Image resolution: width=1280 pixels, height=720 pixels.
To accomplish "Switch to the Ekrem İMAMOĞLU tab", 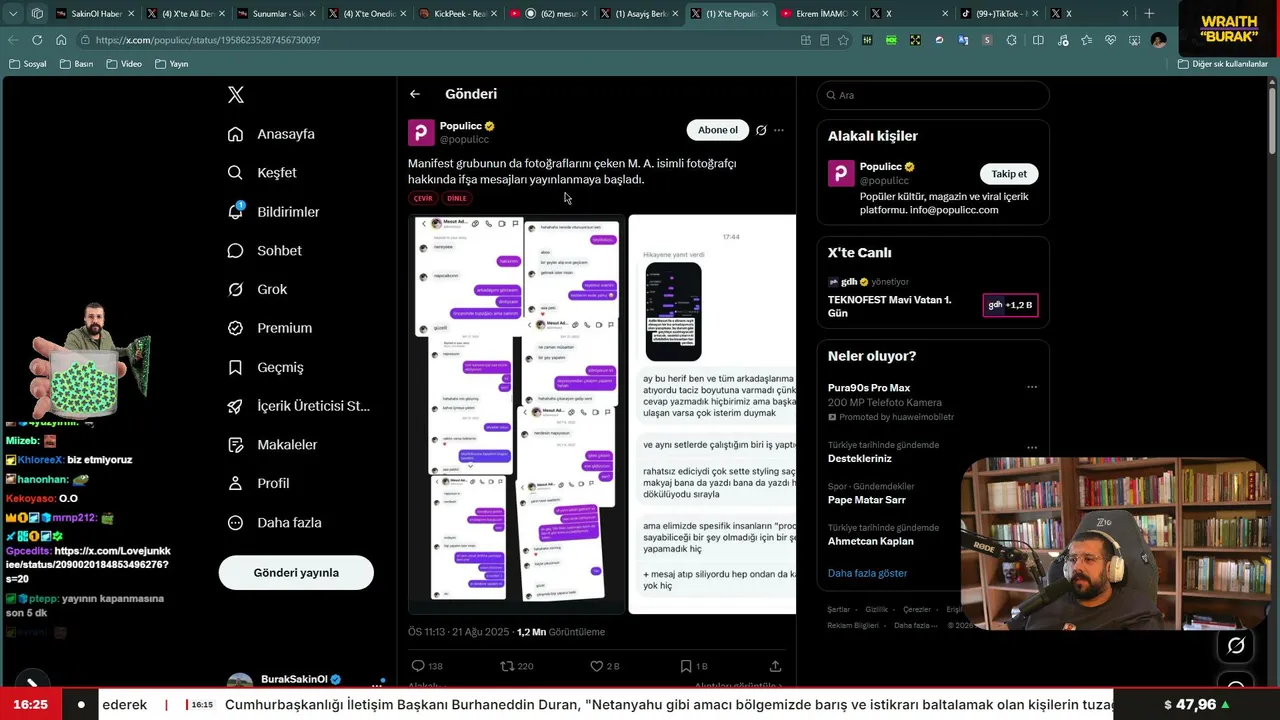I will pyautogui.click(x=820, y=14).
